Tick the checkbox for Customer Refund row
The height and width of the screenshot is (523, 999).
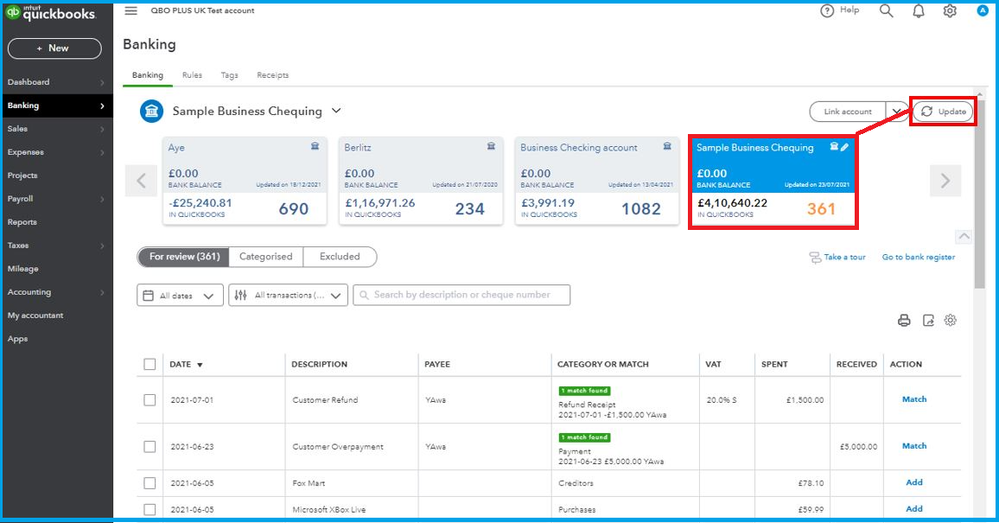click(x=150, y=400)
